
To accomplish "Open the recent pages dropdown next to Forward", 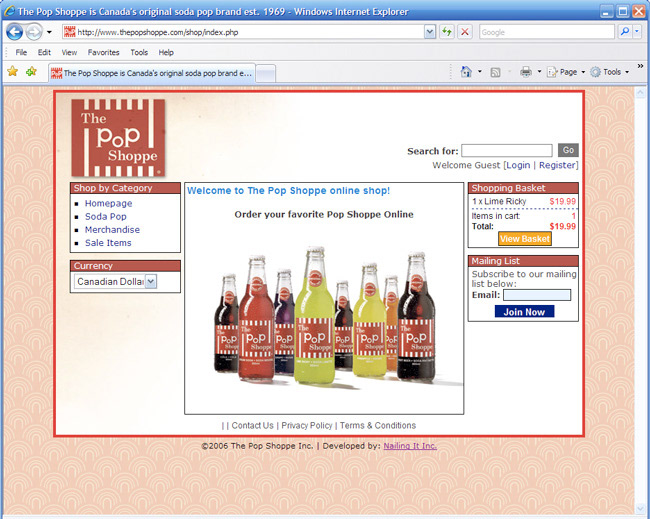I will 49,32.
